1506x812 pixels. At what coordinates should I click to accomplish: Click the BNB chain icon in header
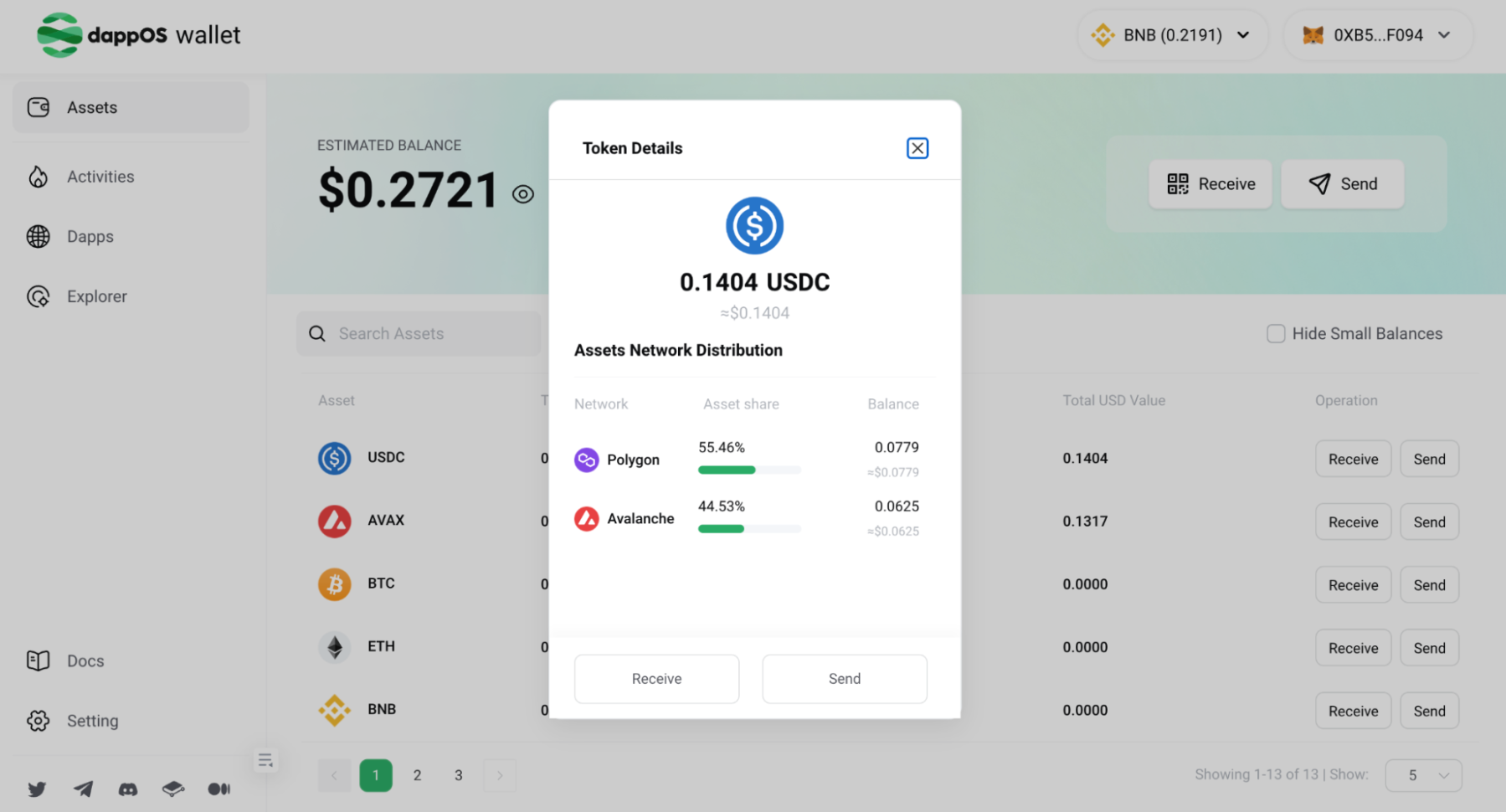point(1103,35)
